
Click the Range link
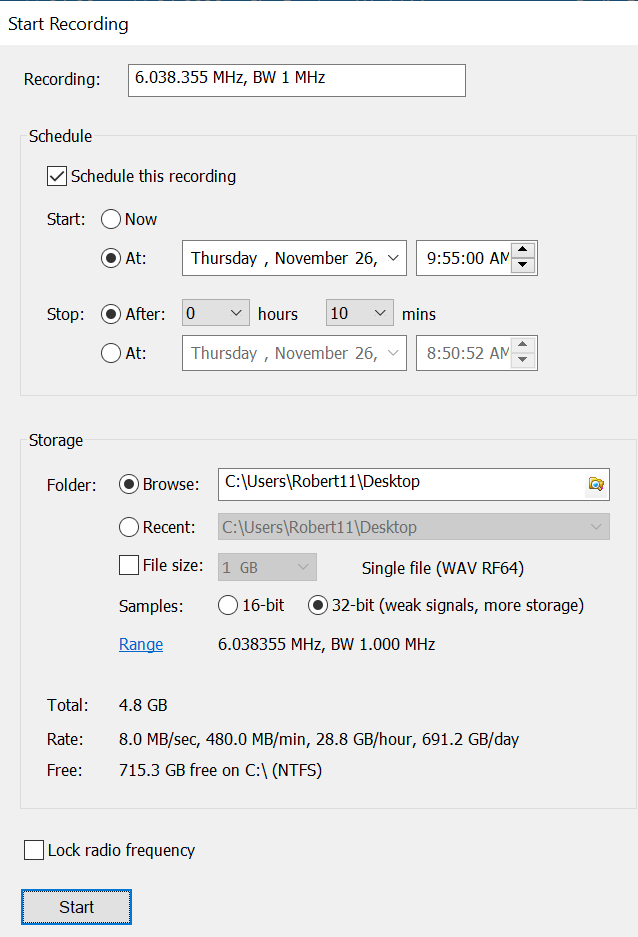141,645
